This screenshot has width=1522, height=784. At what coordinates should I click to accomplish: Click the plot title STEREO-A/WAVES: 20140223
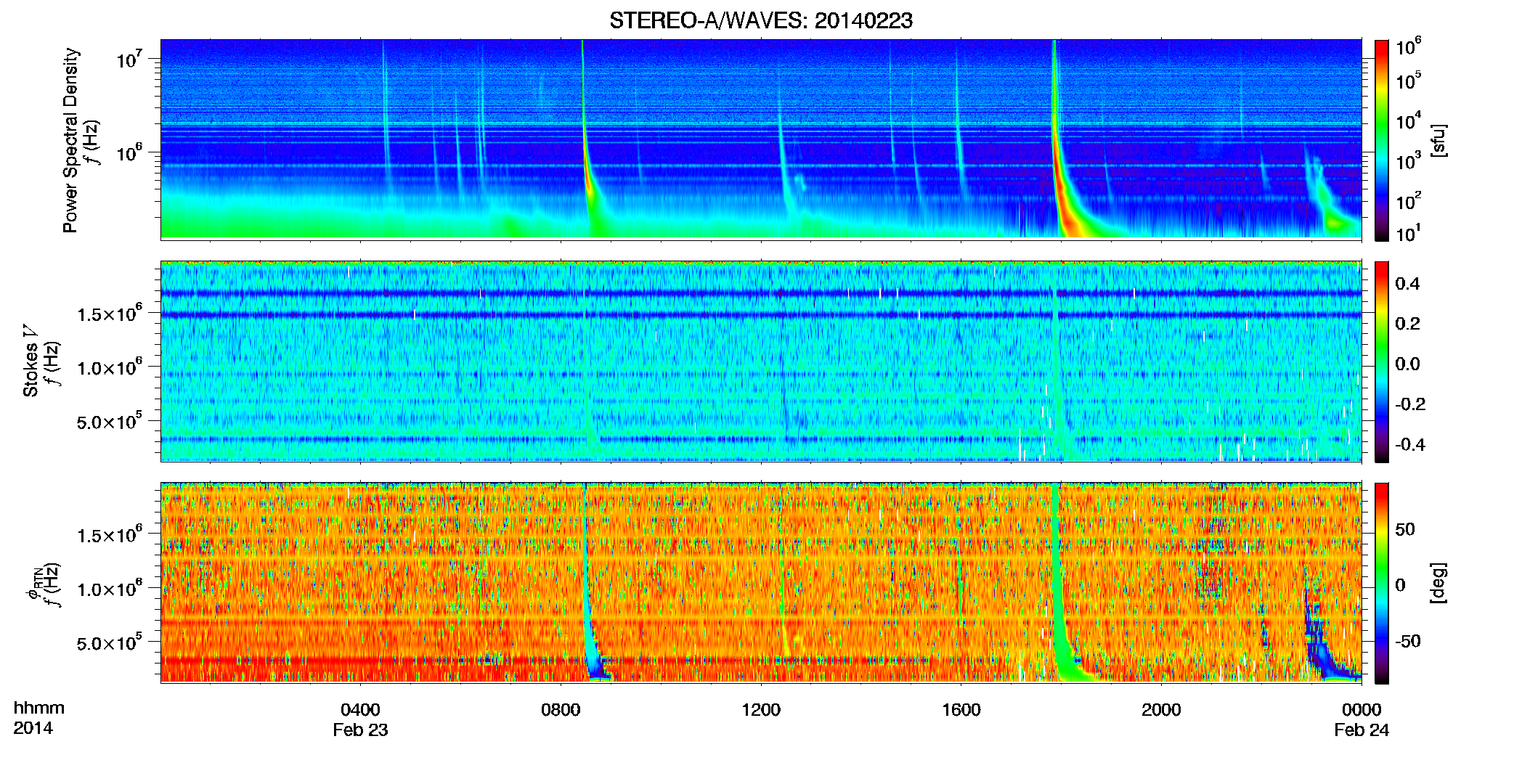pyautogui.click(x=760, y=21)
